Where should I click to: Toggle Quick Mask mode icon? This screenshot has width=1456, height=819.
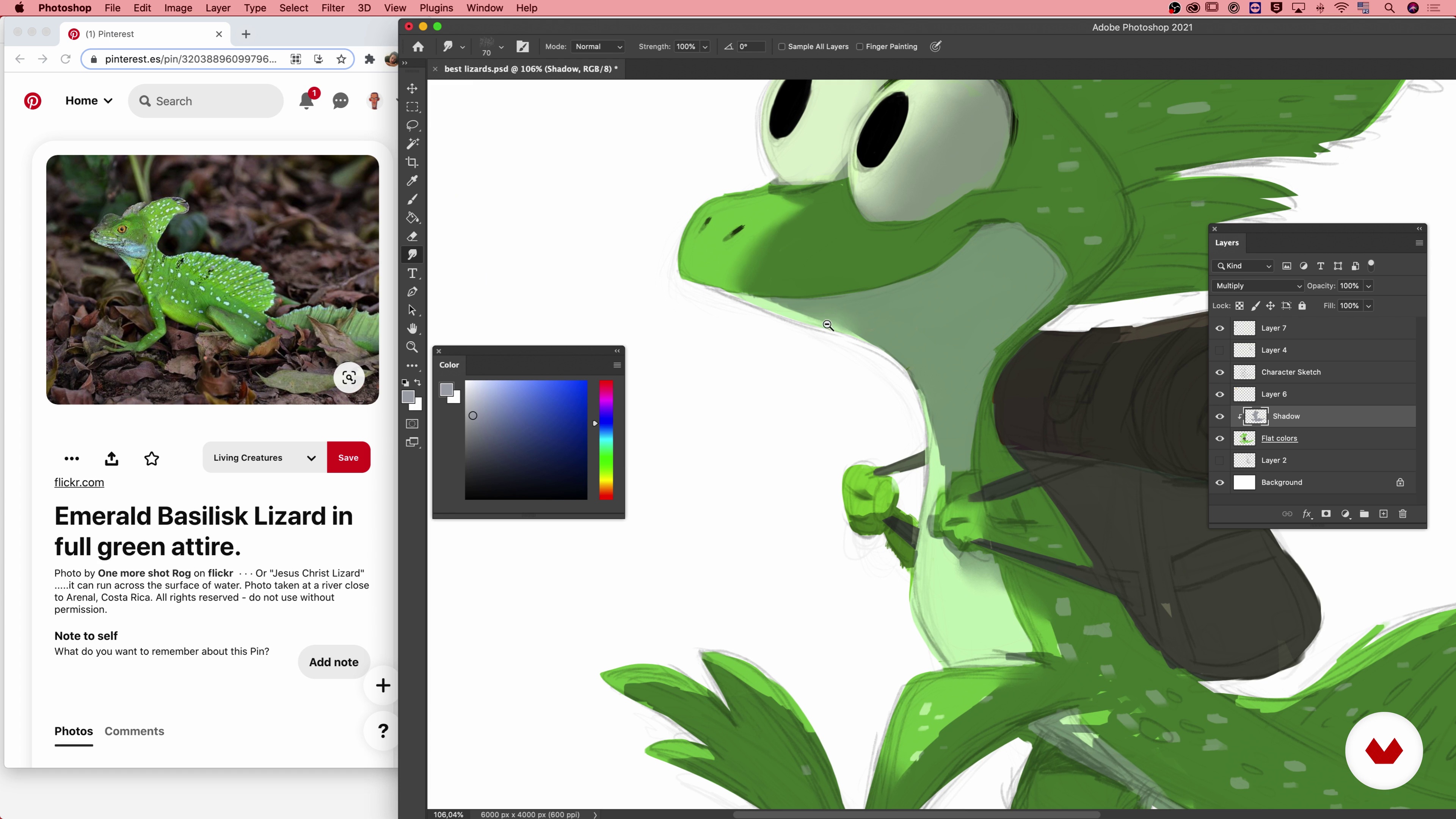[412, 424]
